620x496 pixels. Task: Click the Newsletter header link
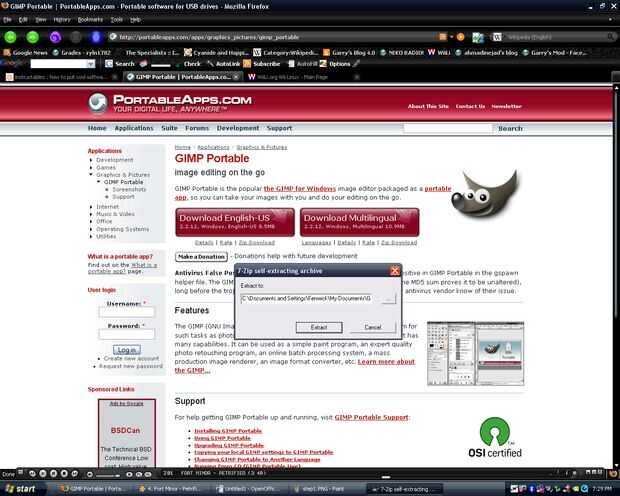pos(507,106)
